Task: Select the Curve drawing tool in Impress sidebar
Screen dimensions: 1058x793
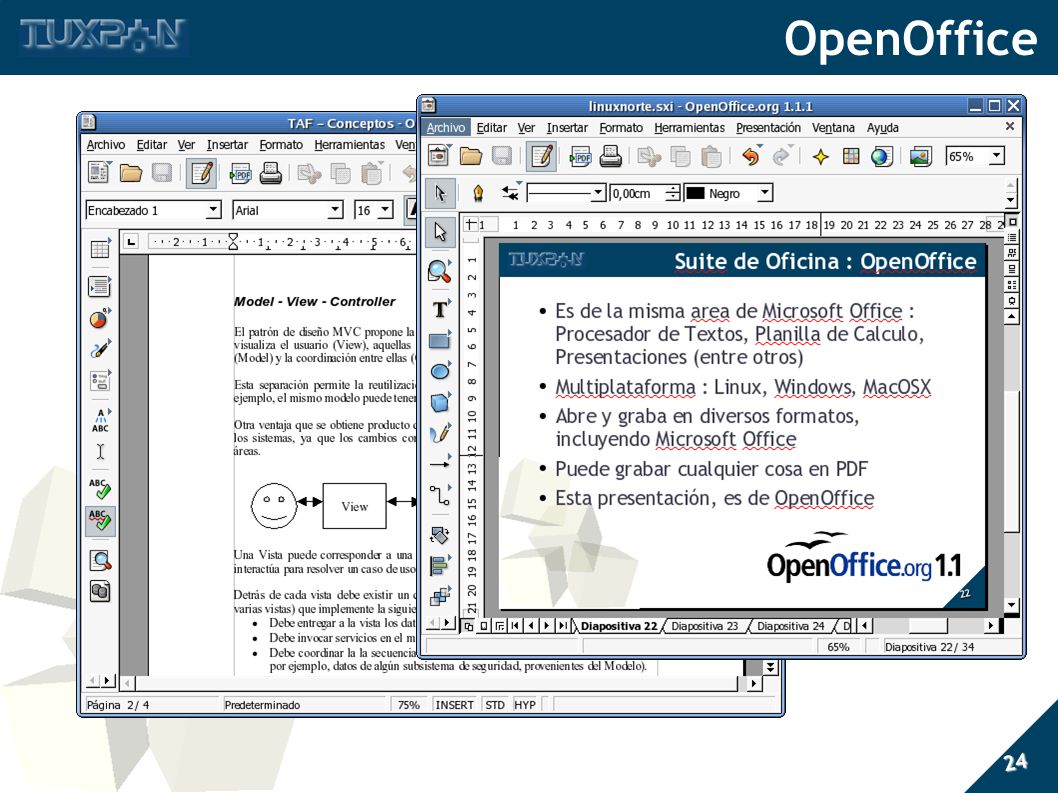Action: click(x=440, y=433)
